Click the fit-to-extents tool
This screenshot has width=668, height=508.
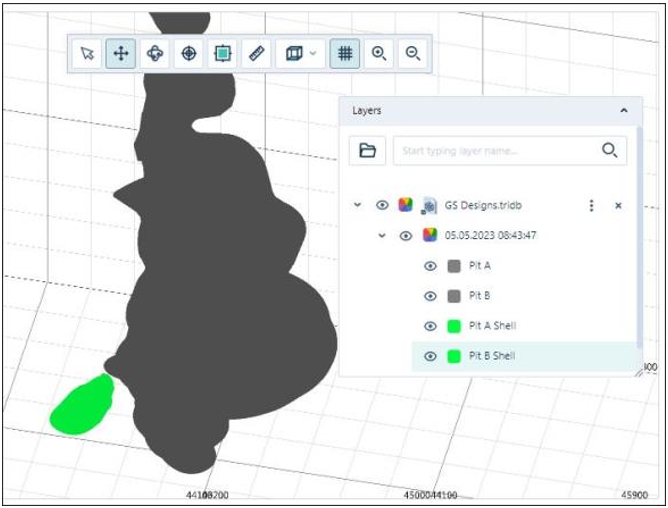pyautogui.click(x=222, y=54)
